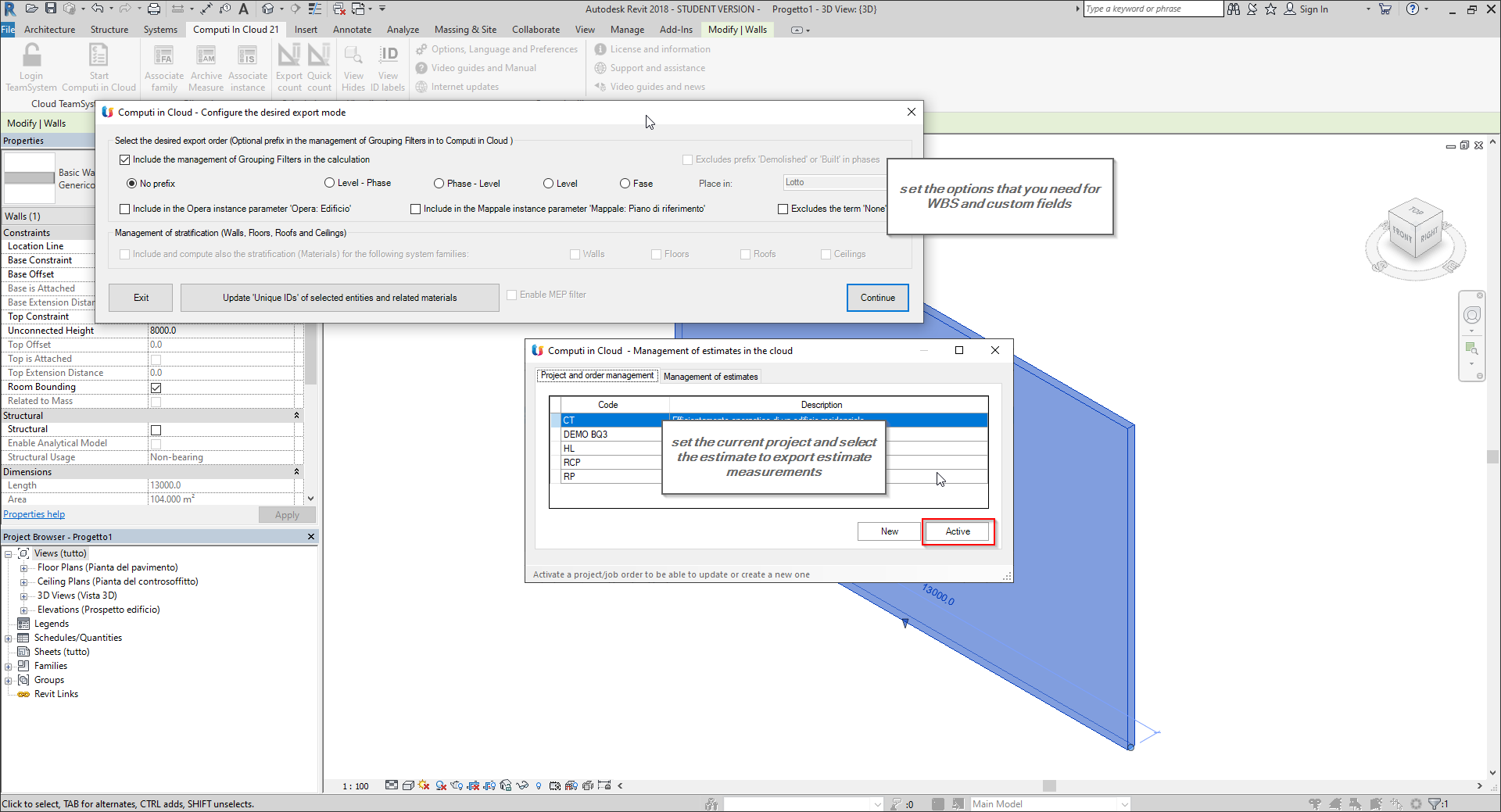
Task: Expand Floor Plans tree node
Action: 23,568
